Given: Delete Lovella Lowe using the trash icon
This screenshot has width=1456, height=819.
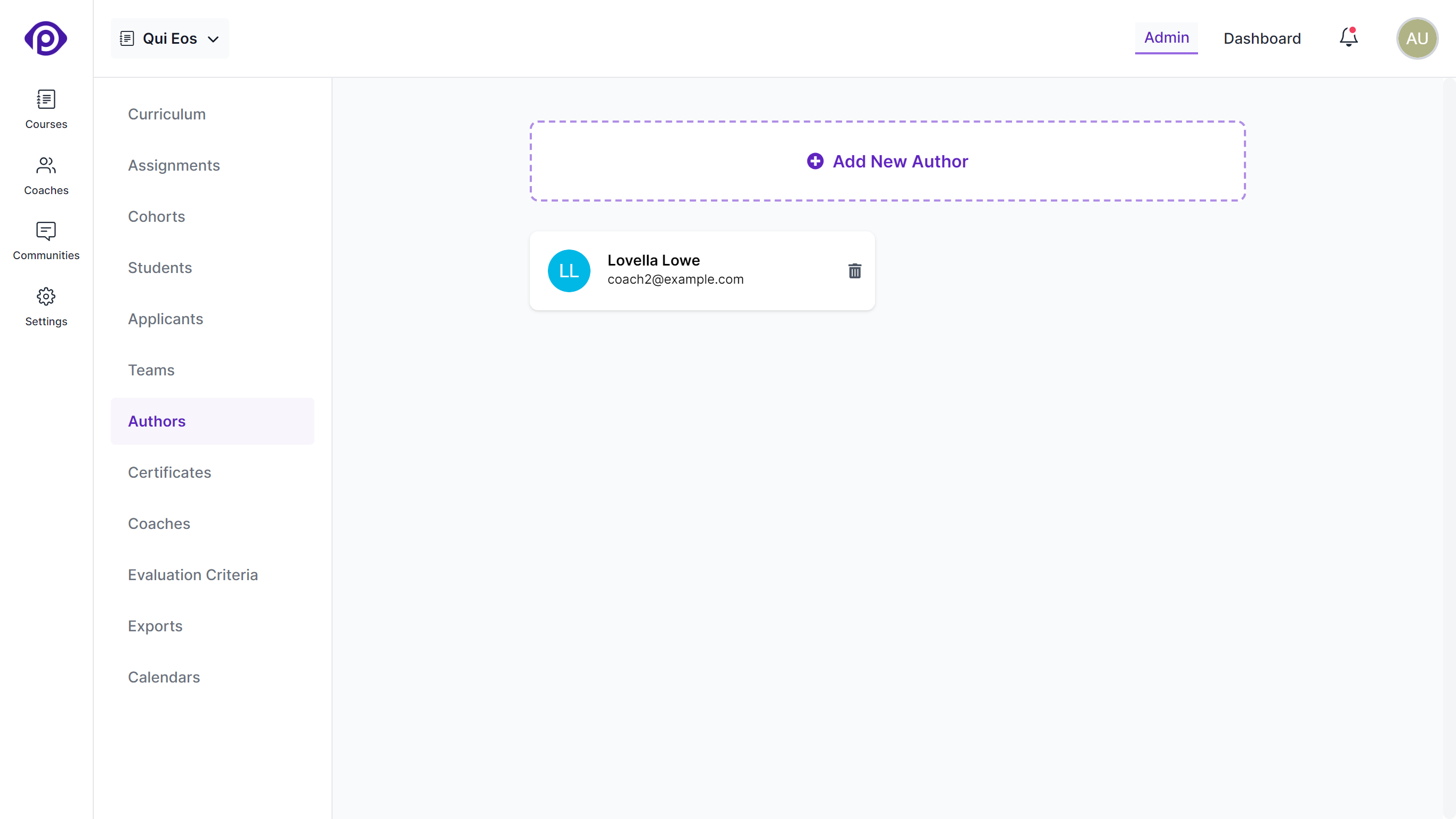Looking at the screenshot, I should (855, 271).
